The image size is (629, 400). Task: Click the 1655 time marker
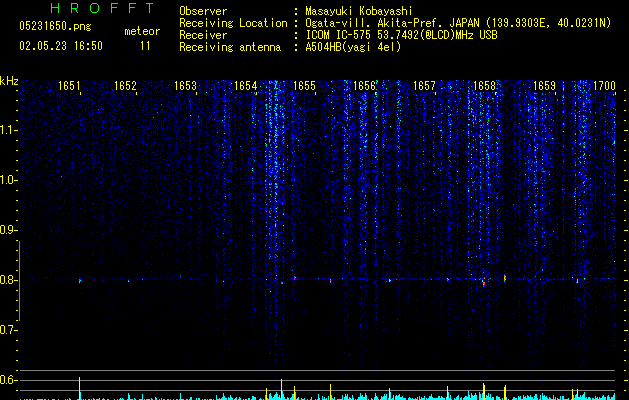[304, 86]
